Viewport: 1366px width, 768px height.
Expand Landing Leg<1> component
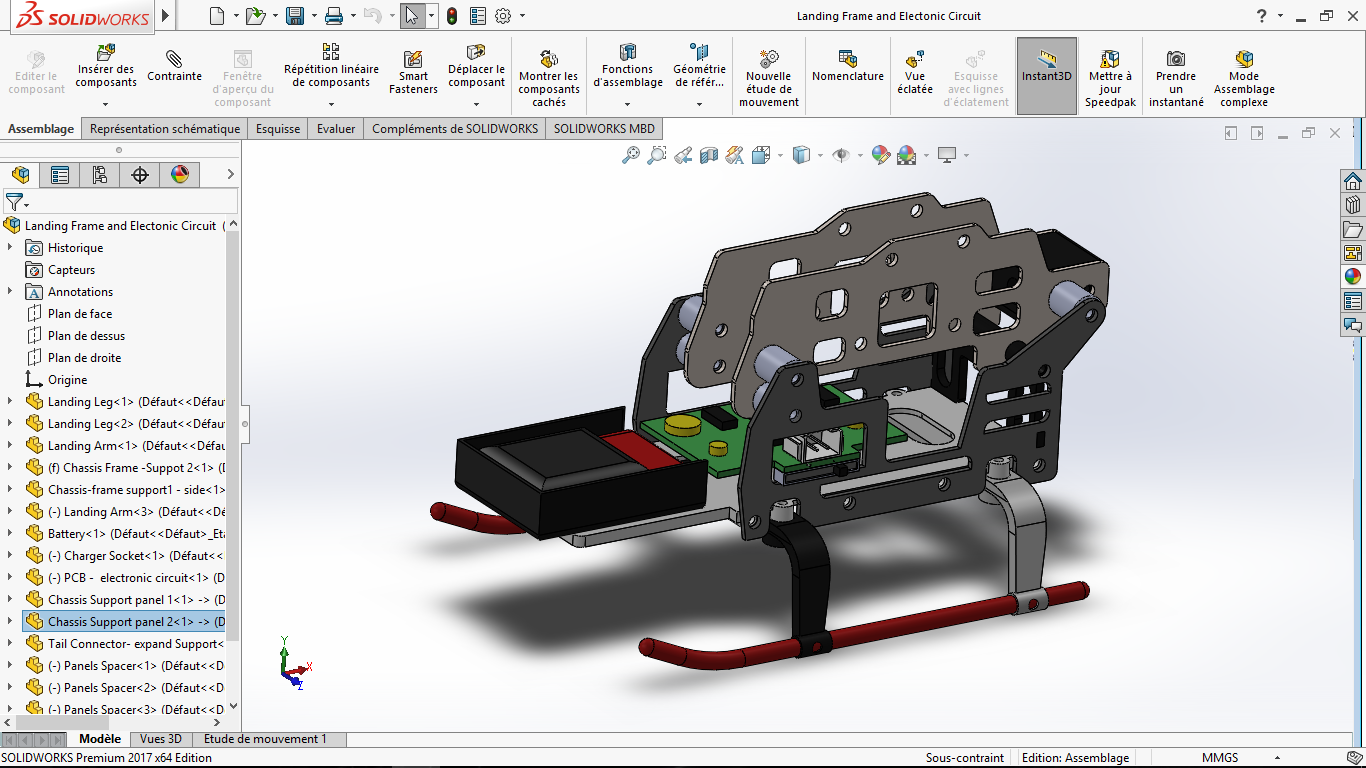(10, 402)
